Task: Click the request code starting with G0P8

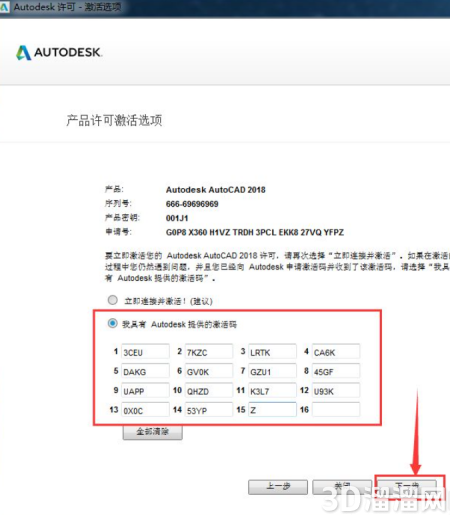Action: [255, 232]
